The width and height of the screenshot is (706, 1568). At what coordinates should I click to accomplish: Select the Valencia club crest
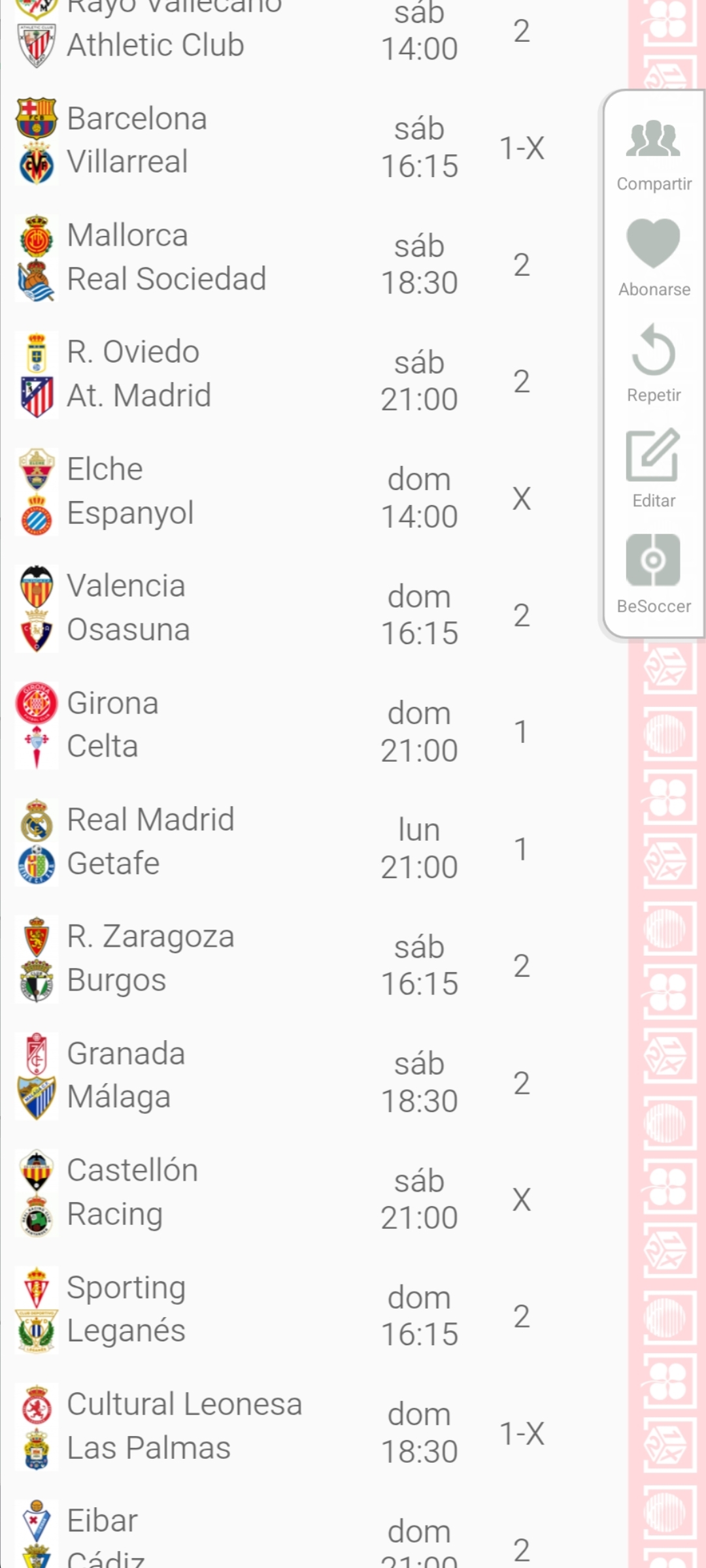point(37,586)
